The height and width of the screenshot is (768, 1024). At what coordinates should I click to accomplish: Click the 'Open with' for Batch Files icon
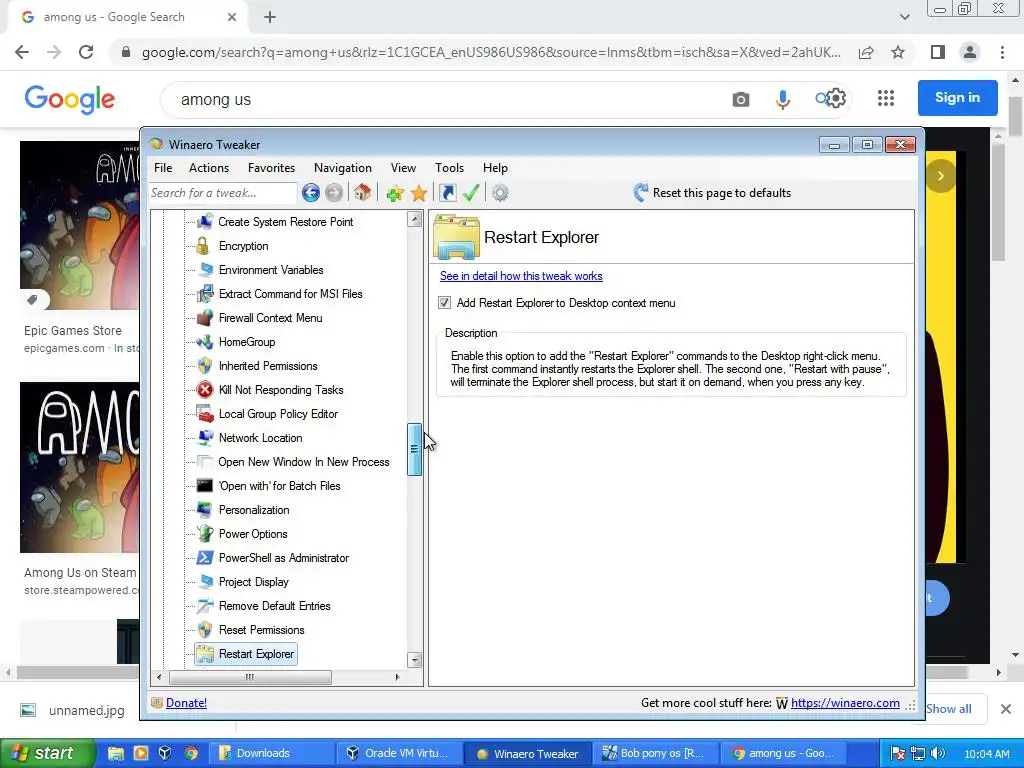tap(205, 486)
